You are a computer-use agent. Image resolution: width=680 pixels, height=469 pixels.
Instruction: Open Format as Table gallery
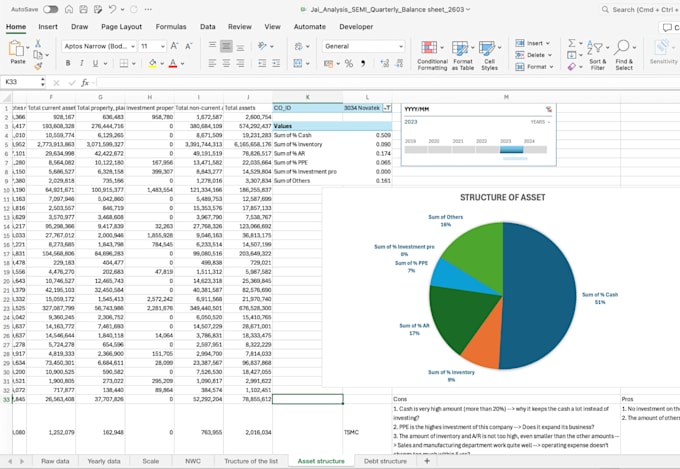point(460,47)
